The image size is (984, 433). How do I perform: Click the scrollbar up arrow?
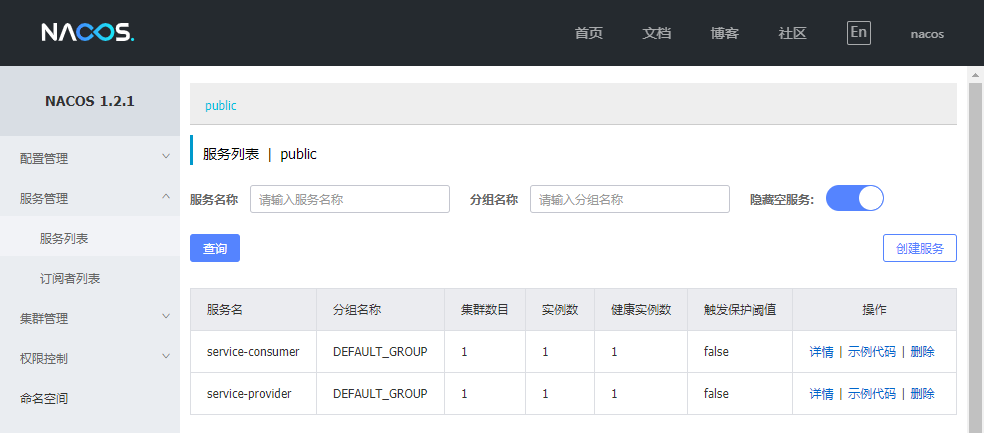click(x=975, y=75)
